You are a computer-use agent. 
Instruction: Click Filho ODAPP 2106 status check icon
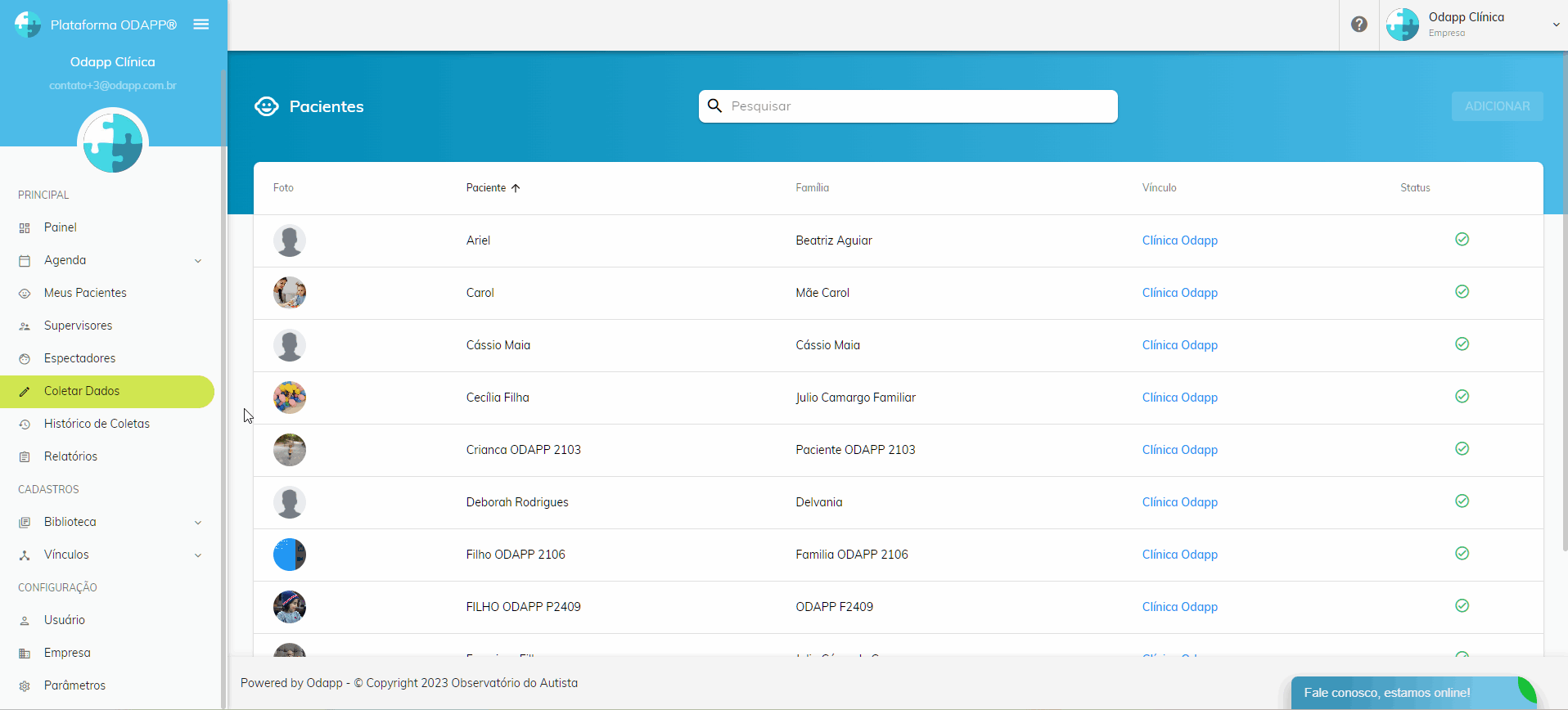click(1462, 553)
